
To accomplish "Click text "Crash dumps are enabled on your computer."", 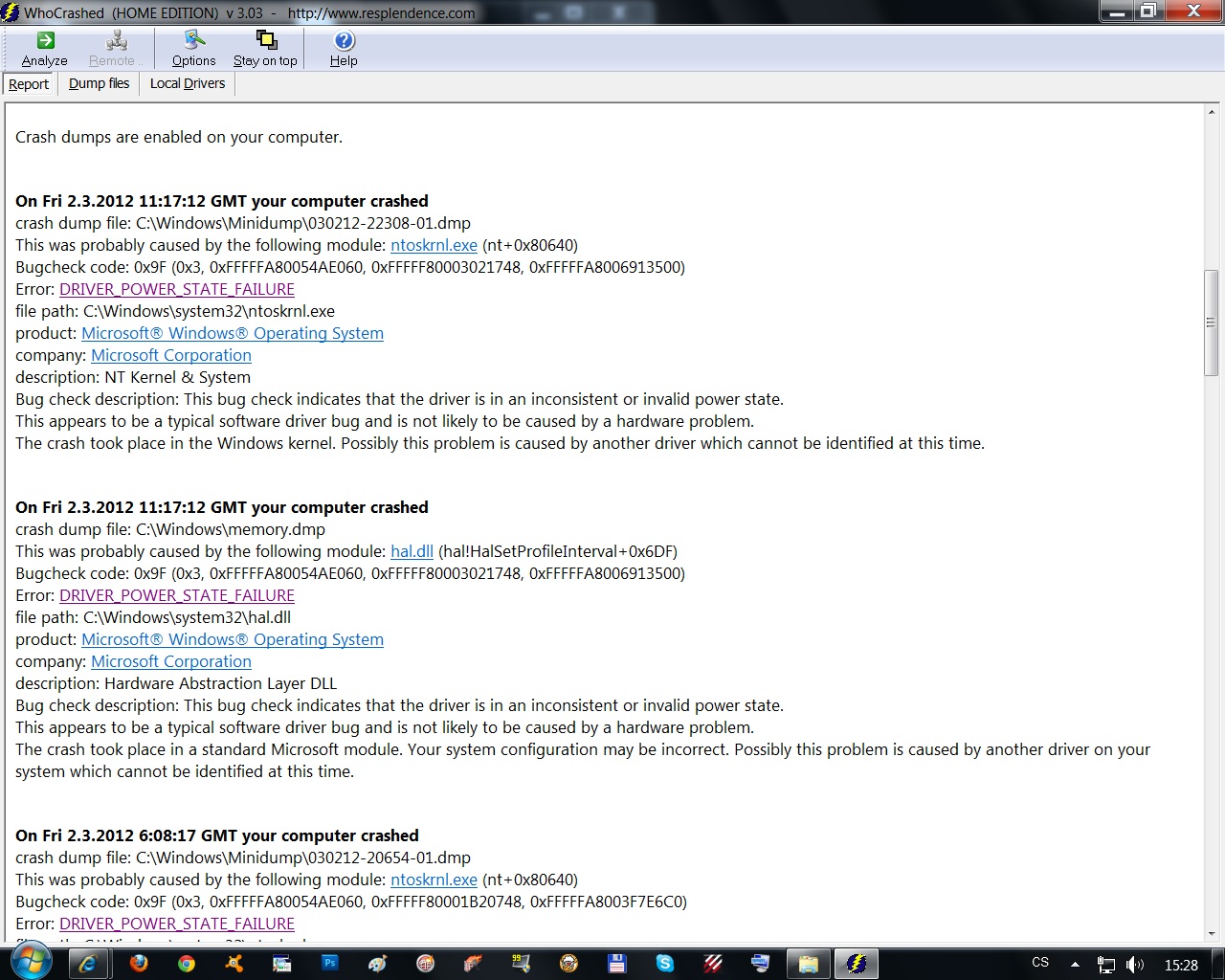I will (x=179, y=137).
